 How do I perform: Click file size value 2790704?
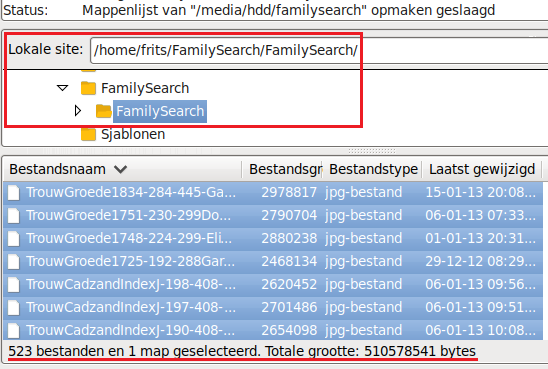(289, 216)
